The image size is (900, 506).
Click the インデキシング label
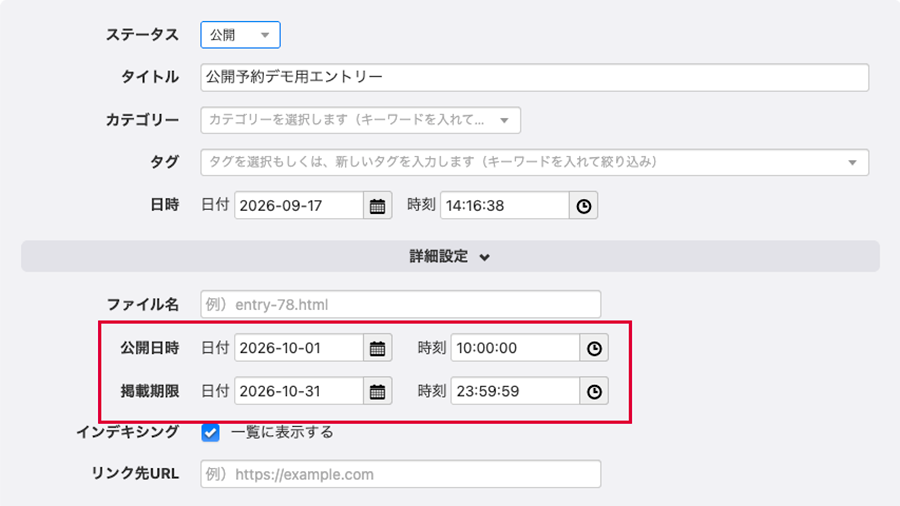pos(127,432)
